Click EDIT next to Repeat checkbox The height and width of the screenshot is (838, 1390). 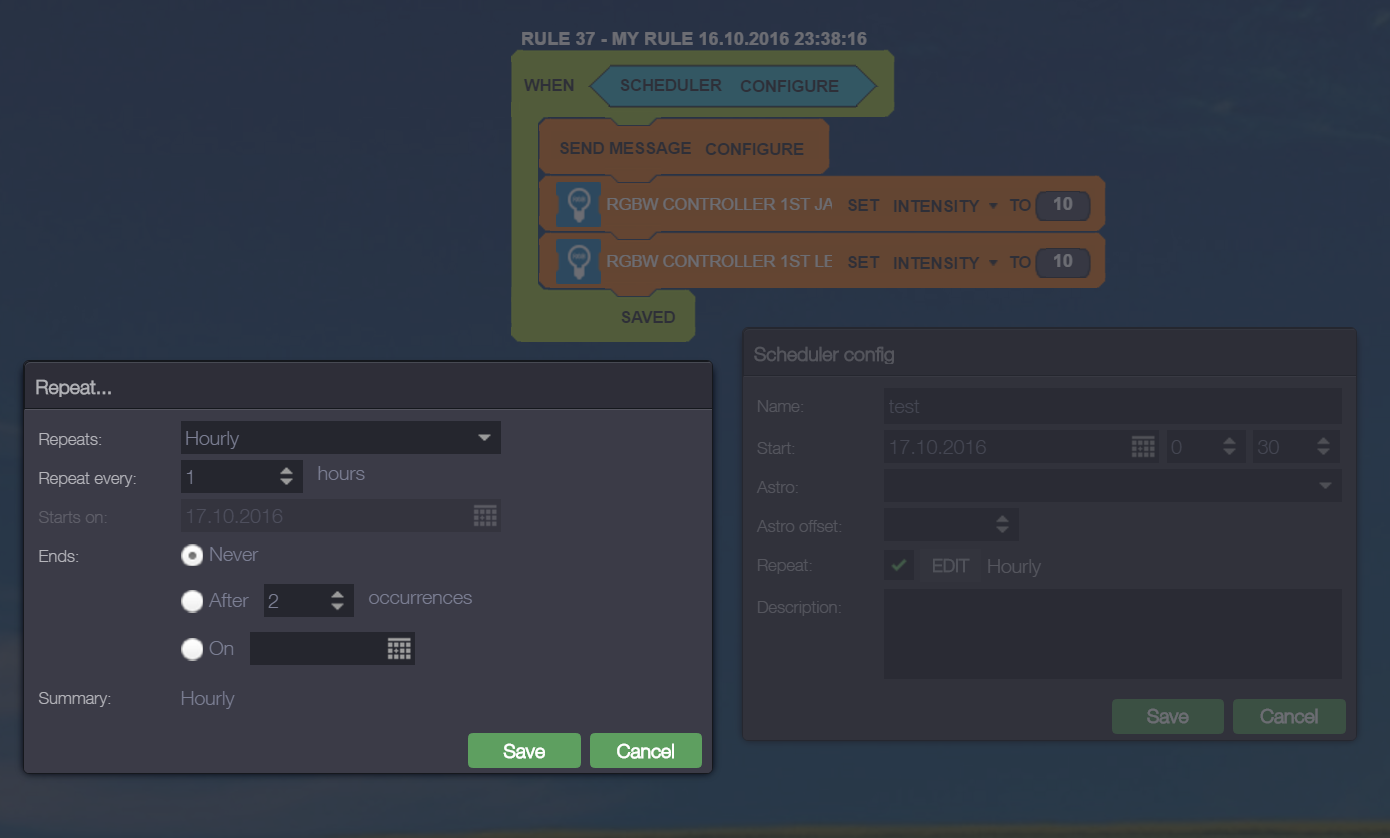pos(950,566)
